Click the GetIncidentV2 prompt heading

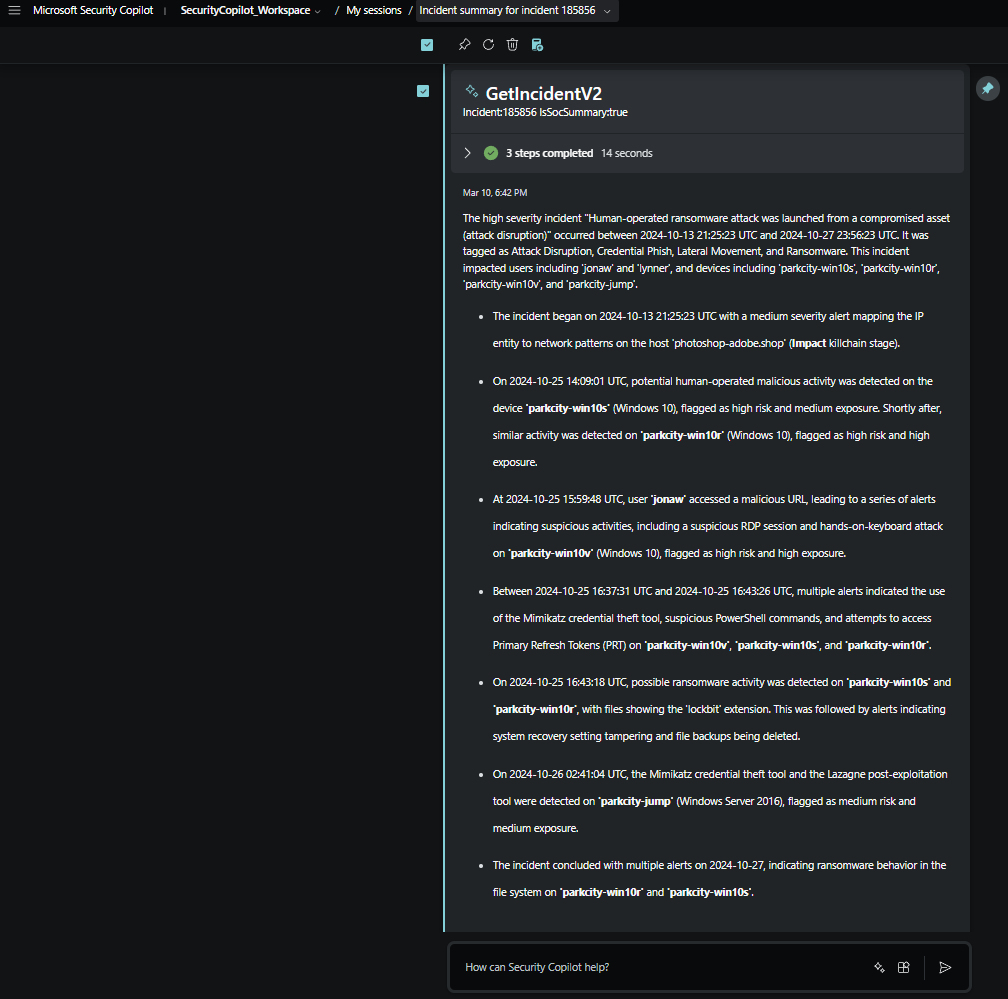543,93
